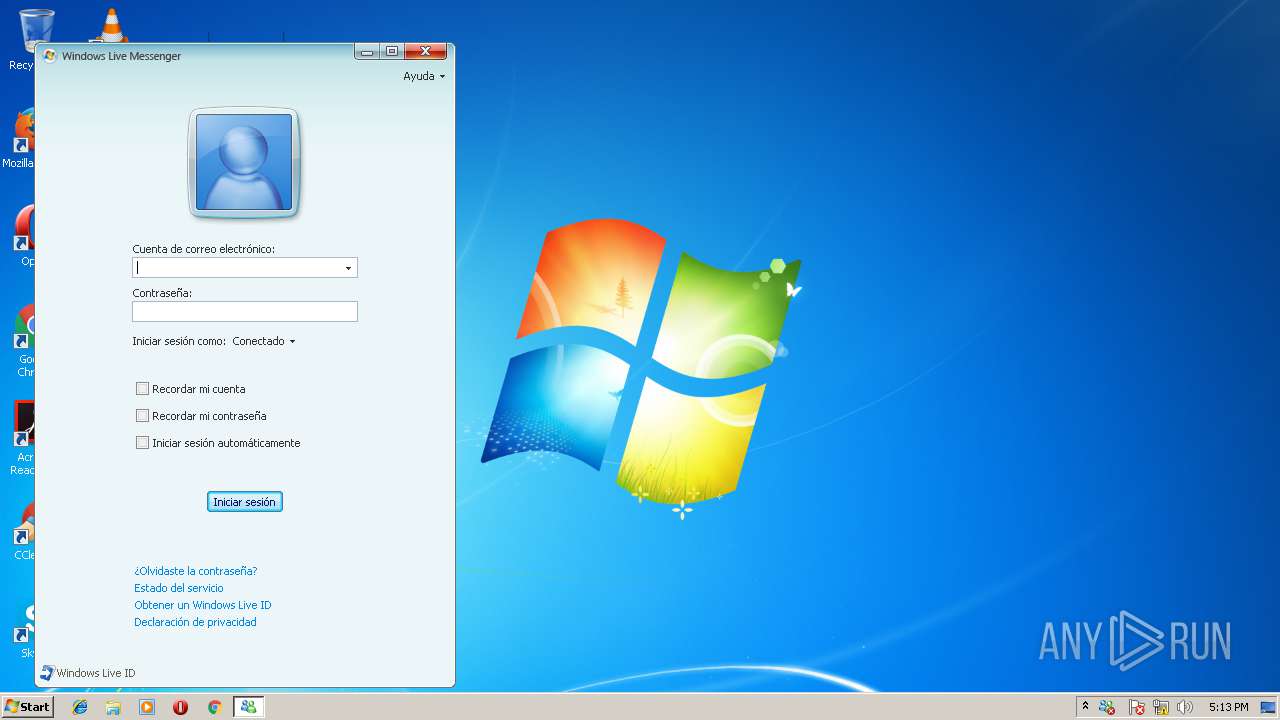Enable Recordar mi contraseña checkbox
The image size is (1280, 720).
[142, 416]
